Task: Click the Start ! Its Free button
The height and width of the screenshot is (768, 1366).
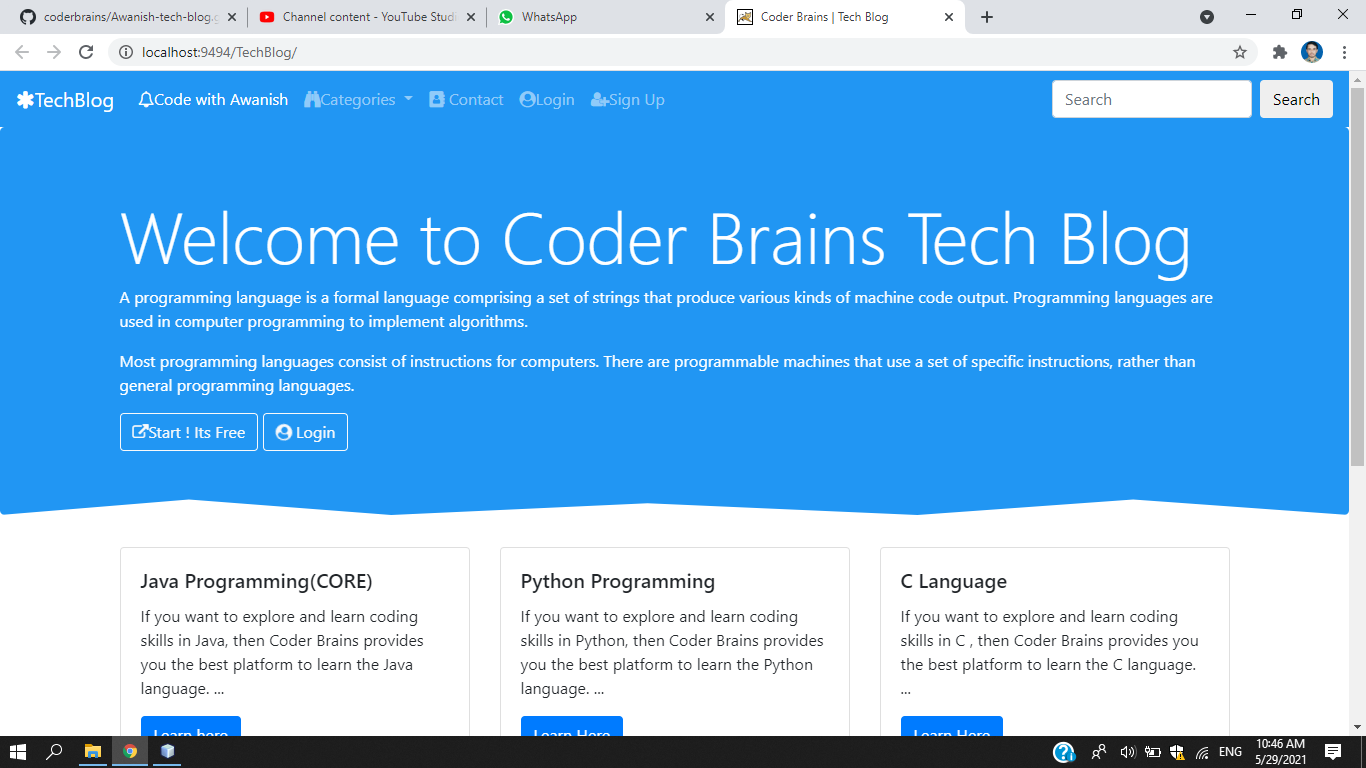Action: [x=189, y=432]
